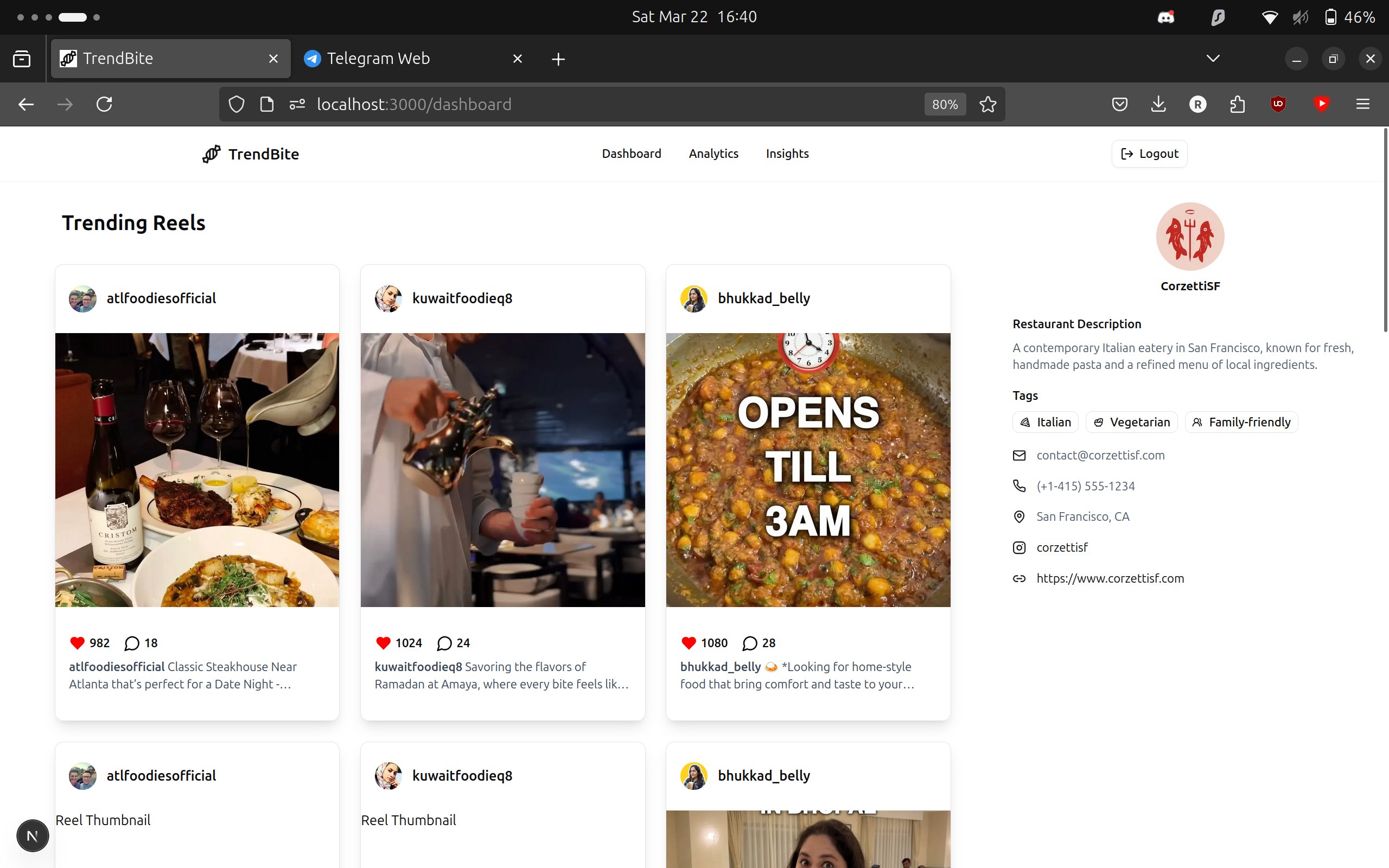Expand the list all tabs chevron
This screenshot has height=868, width=1389.
(1213, 59)
